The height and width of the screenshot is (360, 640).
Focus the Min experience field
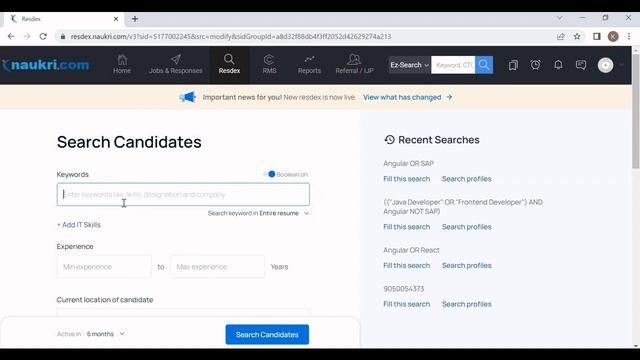coord(104,267)
